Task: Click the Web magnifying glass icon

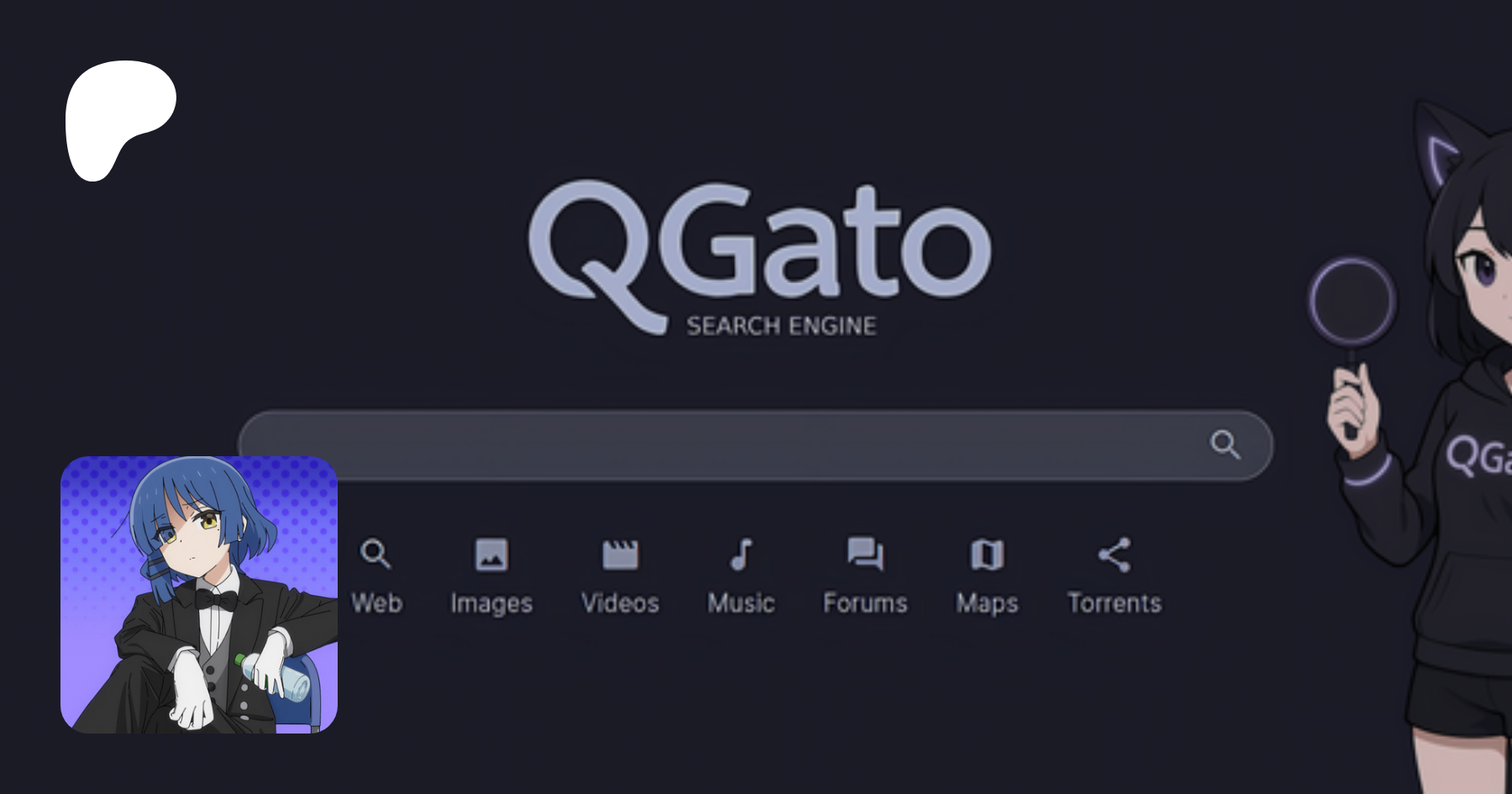Action: [x=375, y=555]
